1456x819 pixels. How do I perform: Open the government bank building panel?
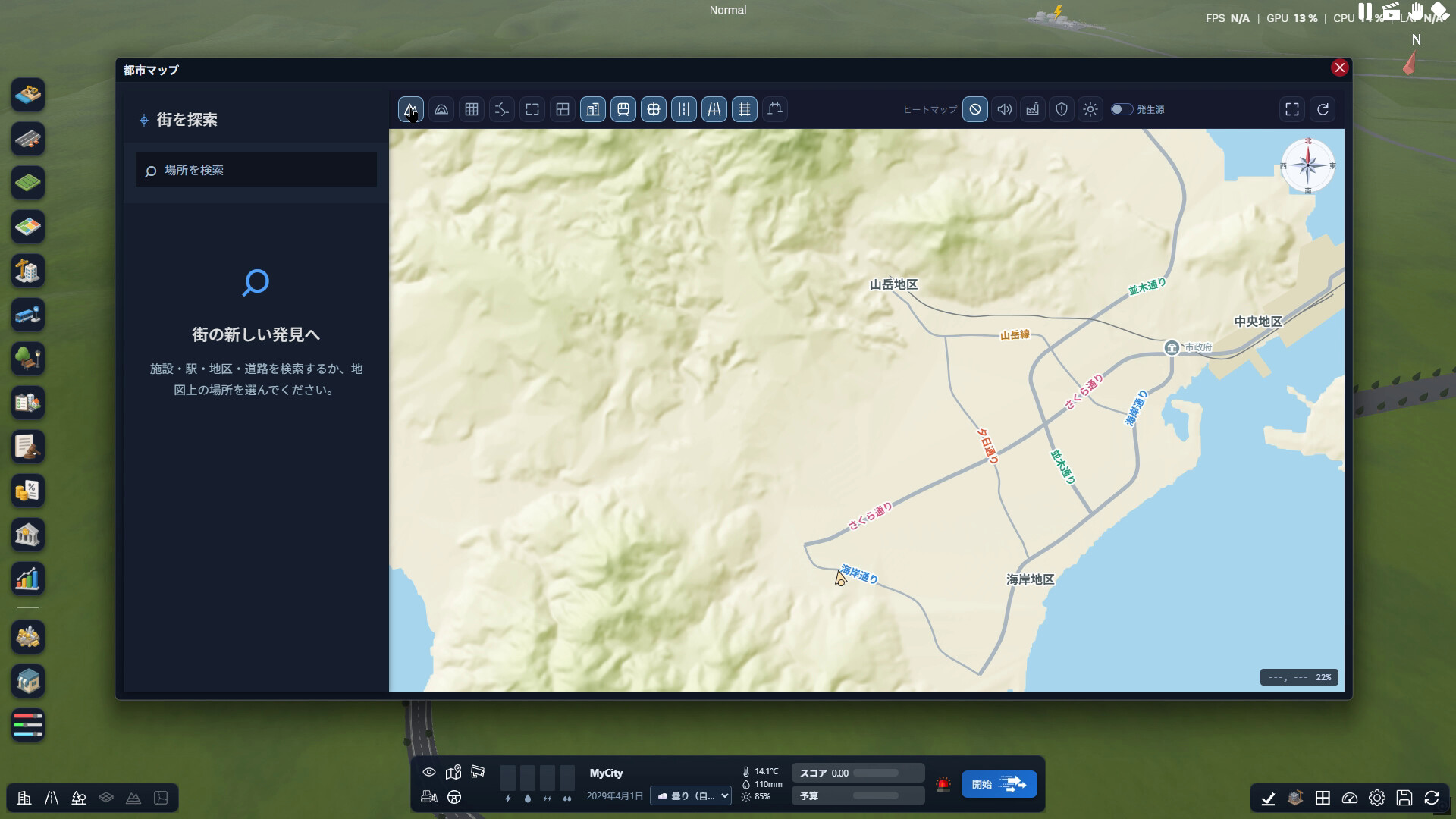point(28,535)
